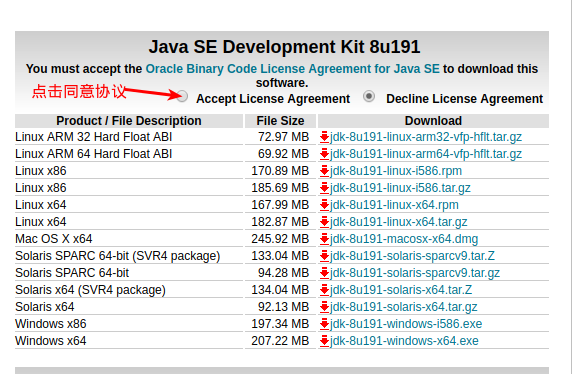Click download arrow icon for macosx-x64.dmg

click(324, 239)
